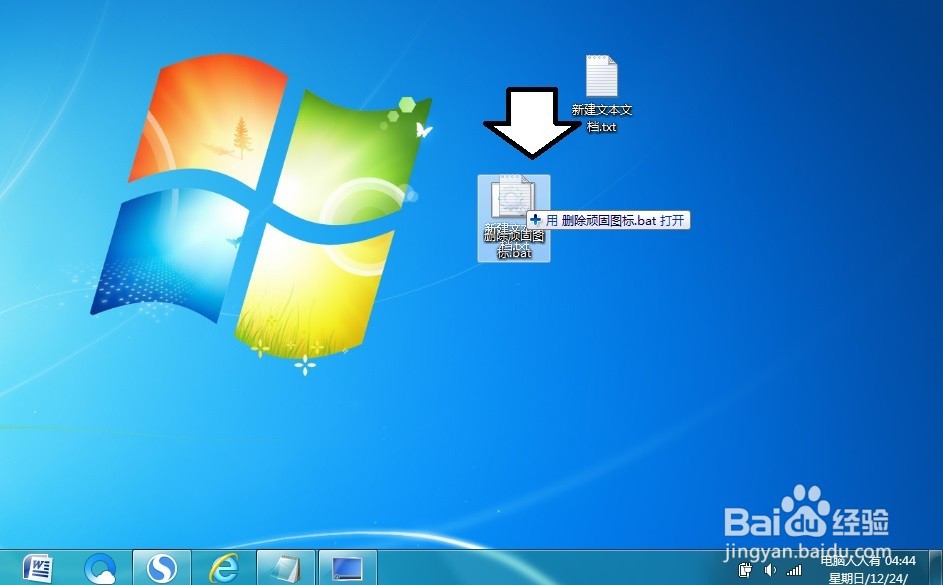943x585 pixels.
Task: Click the volume speaker tray icon
Action: pos(770,570)
